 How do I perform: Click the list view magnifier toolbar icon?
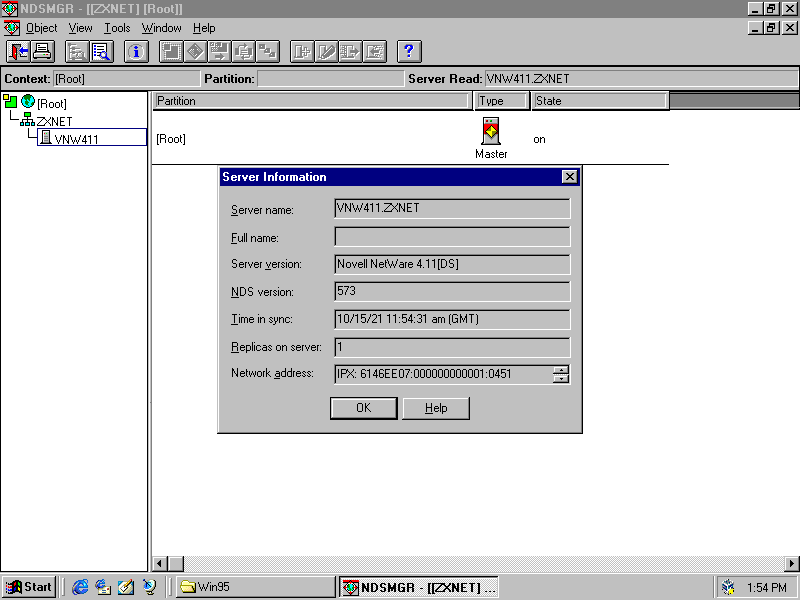click(101, 52)
